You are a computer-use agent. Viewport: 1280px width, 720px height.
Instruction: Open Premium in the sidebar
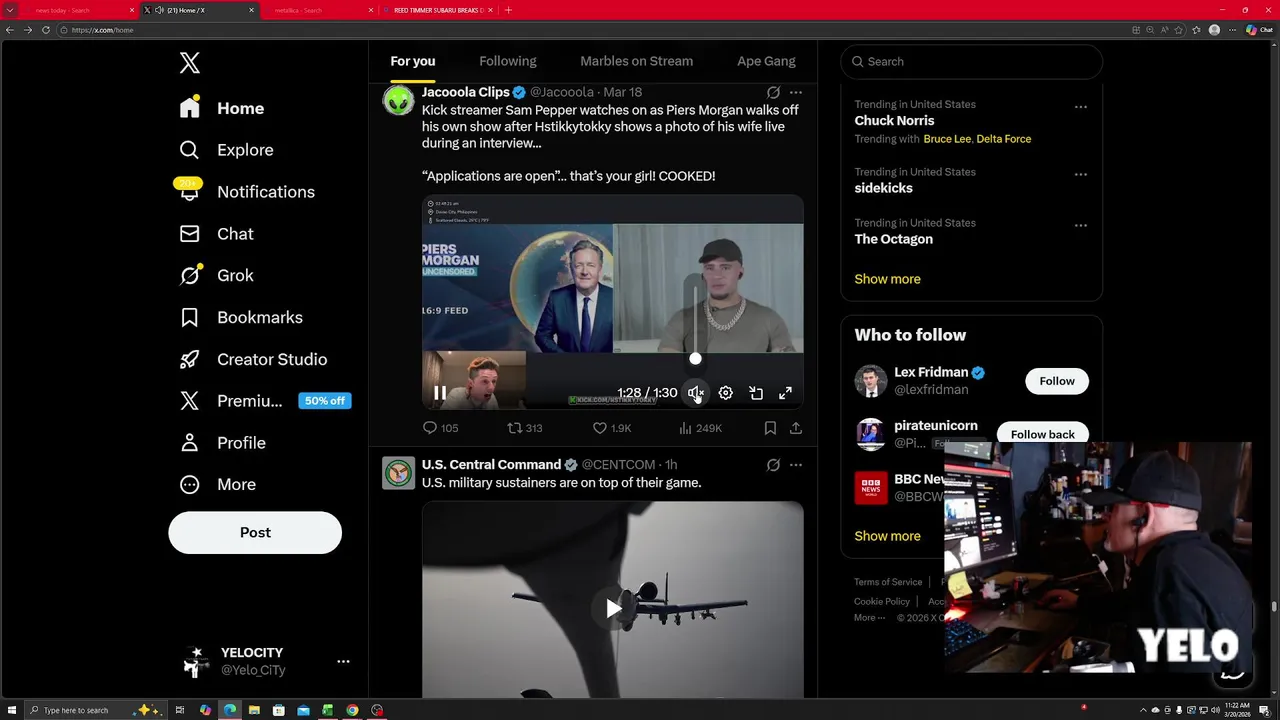coord(264,401)
